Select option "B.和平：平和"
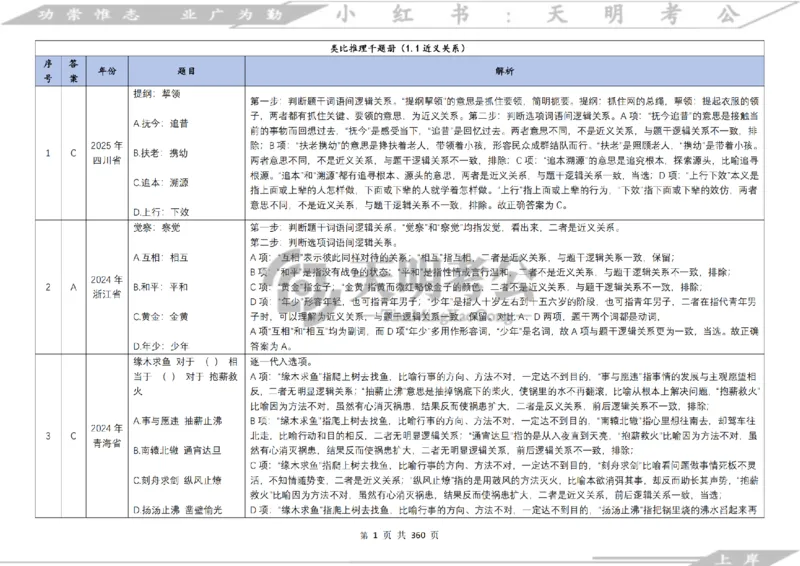Viewport: 800px width, 566px height. coord(161,287)
